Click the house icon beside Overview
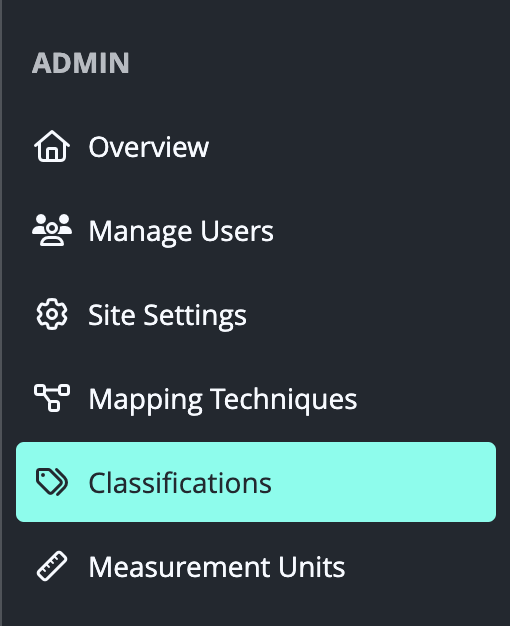 (x=52, y=147)
